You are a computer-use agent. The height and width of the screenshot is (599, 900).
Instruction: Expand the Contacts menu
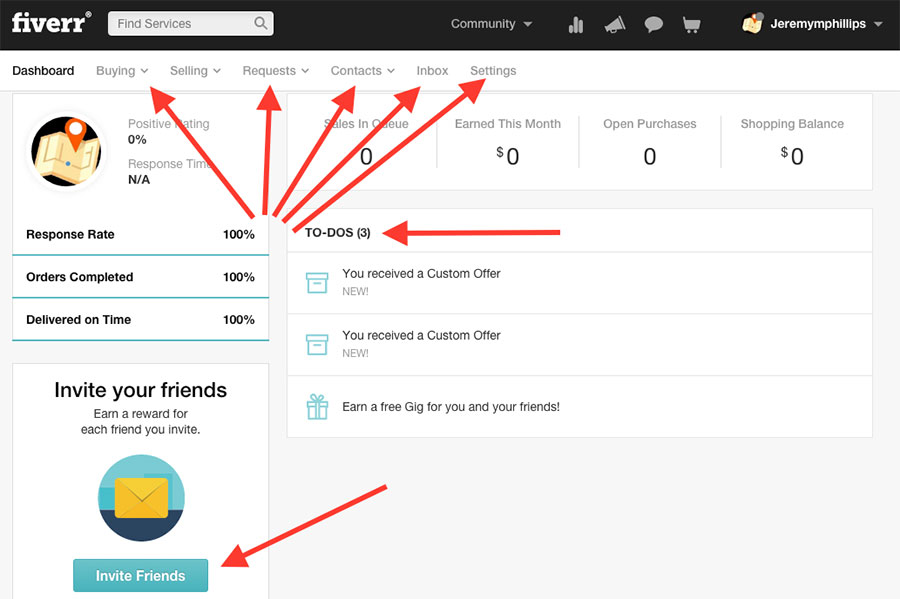coord(362,71)
